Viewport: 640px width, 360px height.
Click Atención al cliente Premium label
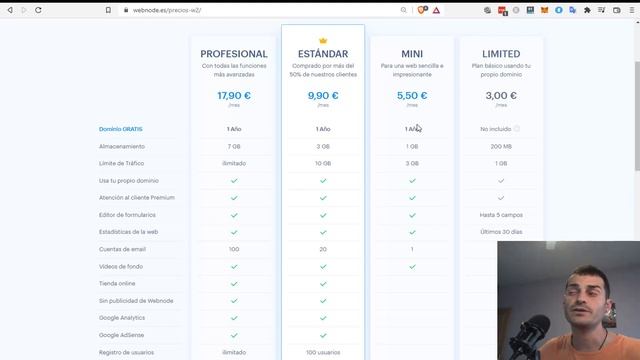click(x=137, y=198)
